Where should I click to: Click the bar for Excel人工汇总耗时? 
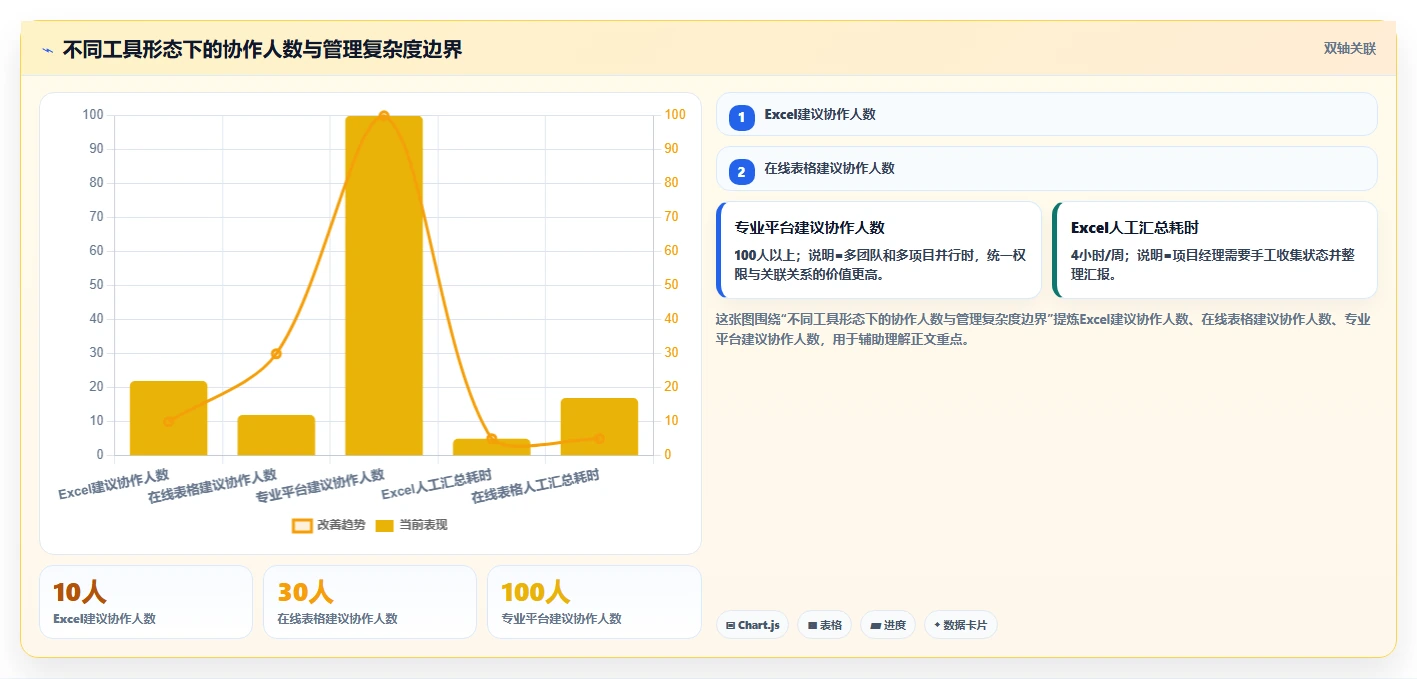(x=491, y=447)
